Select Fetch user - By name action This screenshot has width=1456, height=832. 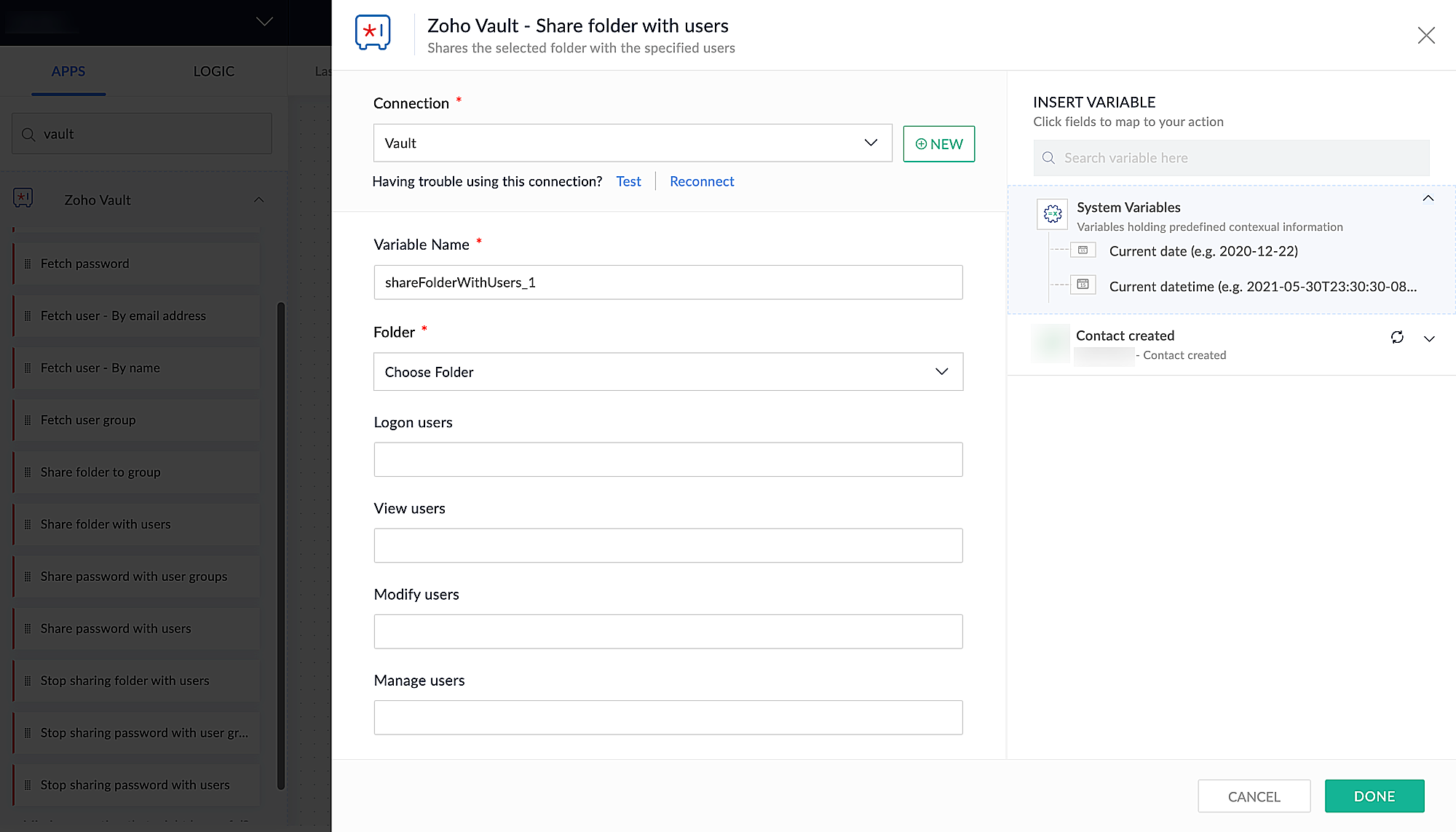click(137, 368)
